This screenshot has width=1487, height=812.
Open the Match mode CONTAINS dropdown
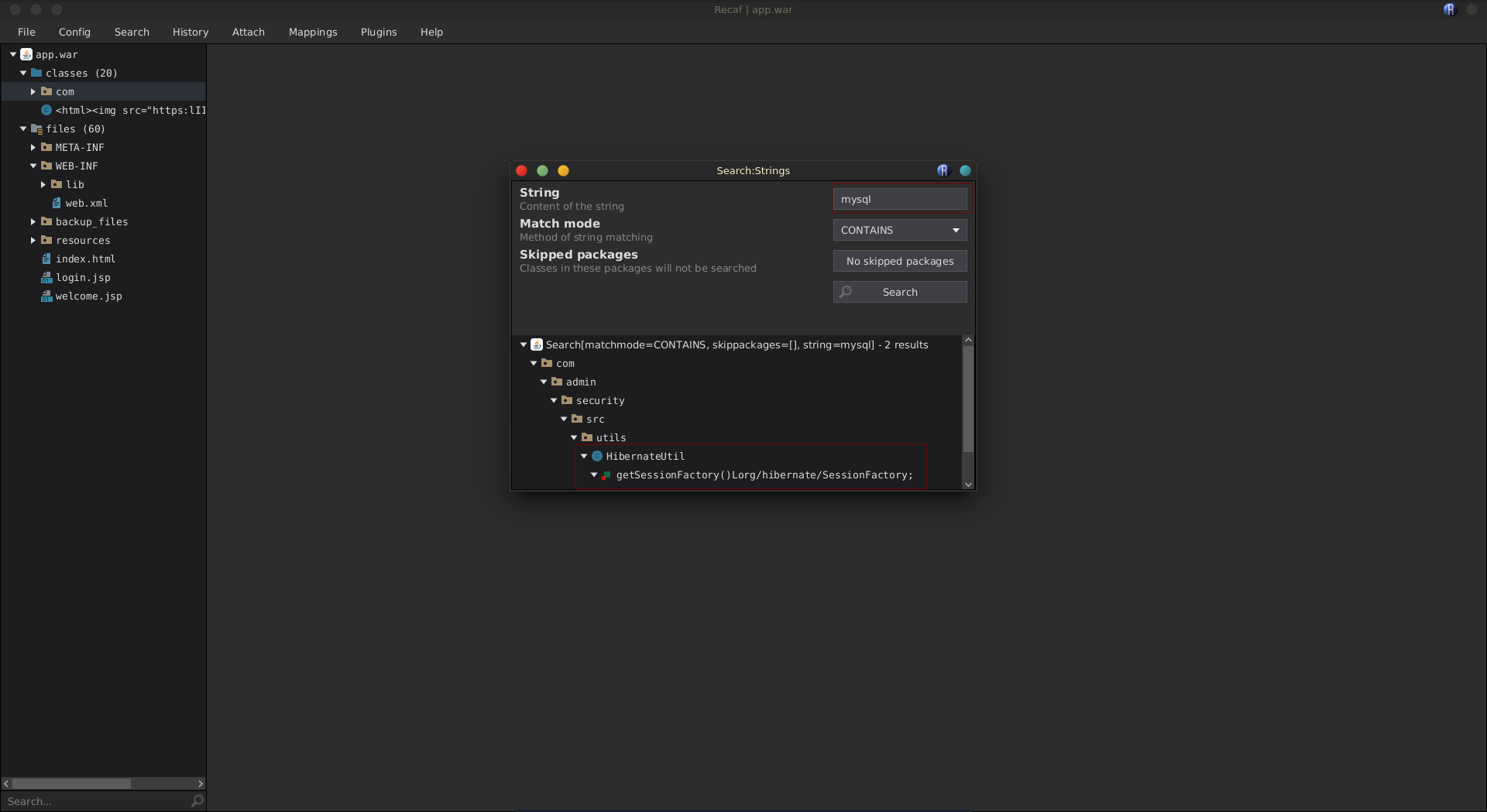click(x=899, y=230)
